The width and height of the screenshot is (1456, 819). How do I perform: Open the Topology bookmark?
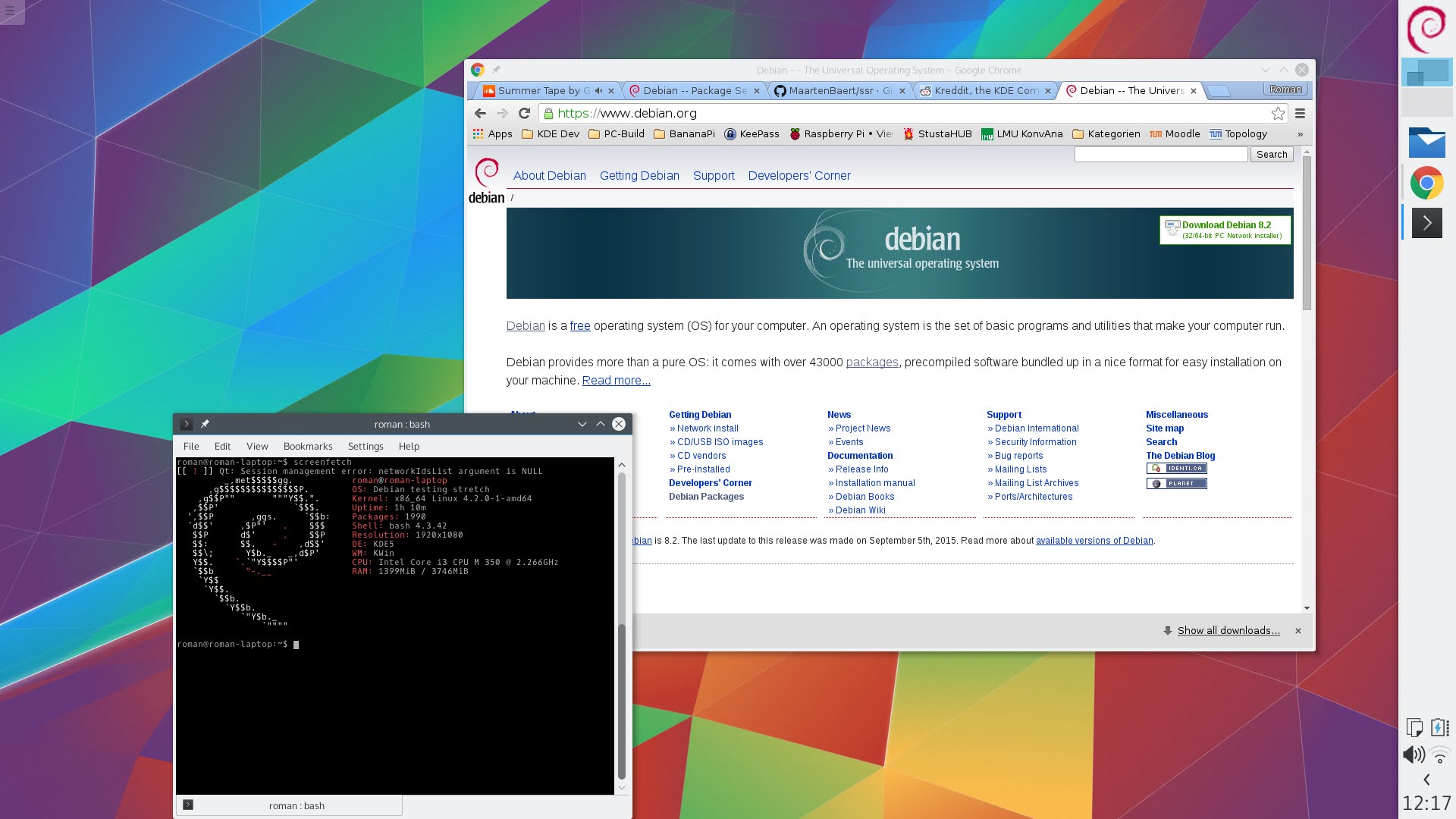(x=1238, y=133)
